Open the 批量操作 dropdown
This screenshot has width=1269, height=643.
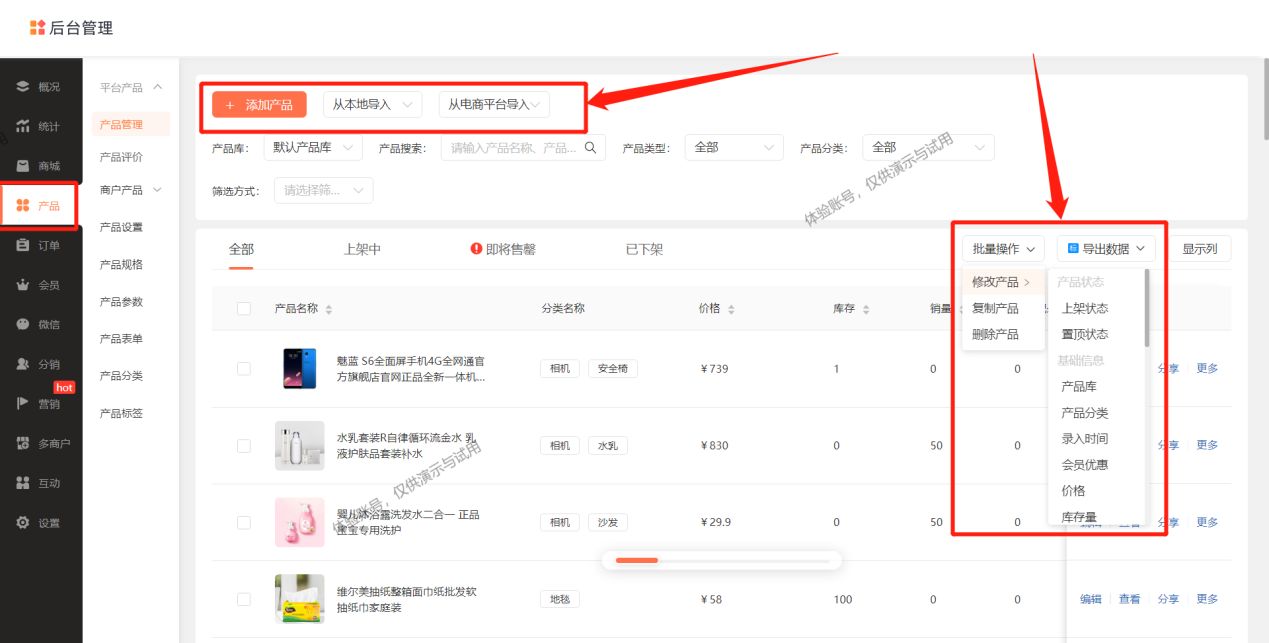pyautogui.click(x=1001, y=248)
